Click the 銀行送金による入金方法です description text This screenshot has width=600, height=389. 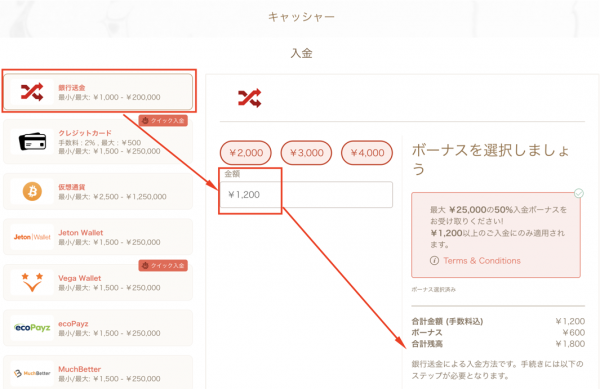tap(497, 369)
